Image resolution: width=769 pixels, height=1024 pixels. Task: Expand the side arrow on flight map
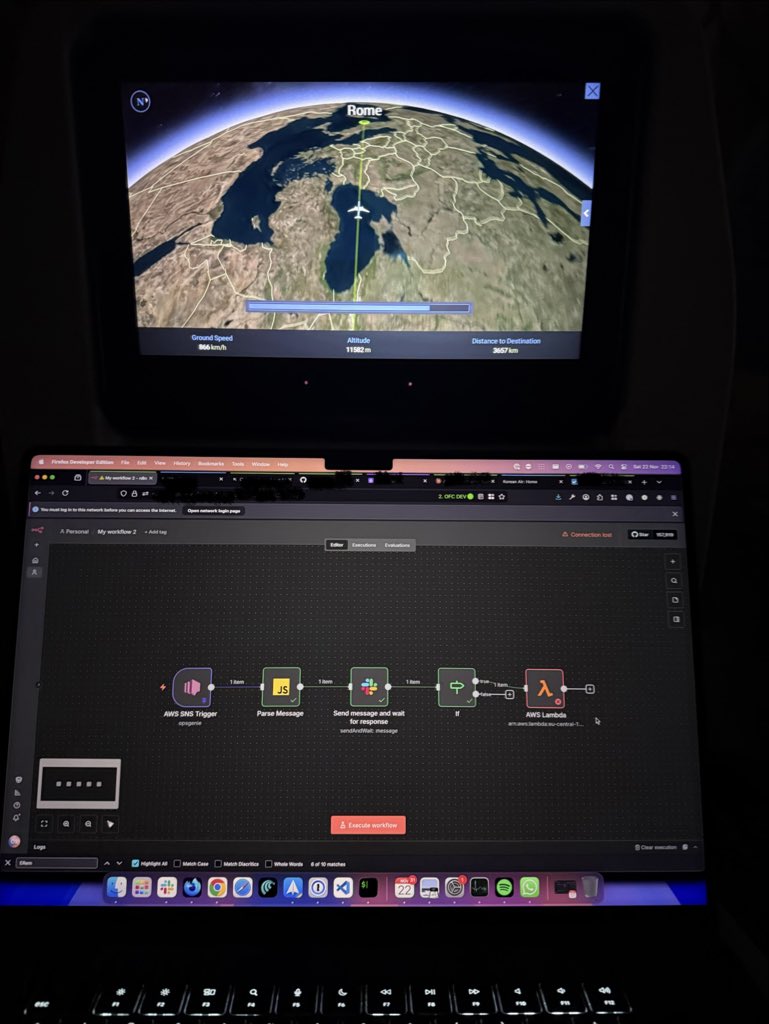tap(586, 213)
